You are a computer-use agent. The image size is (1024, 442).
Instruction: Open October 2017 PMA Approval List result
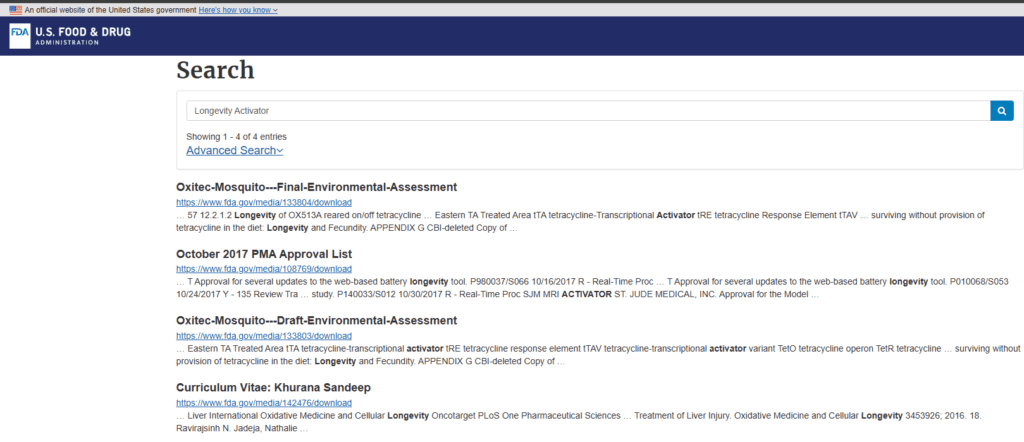264,253
